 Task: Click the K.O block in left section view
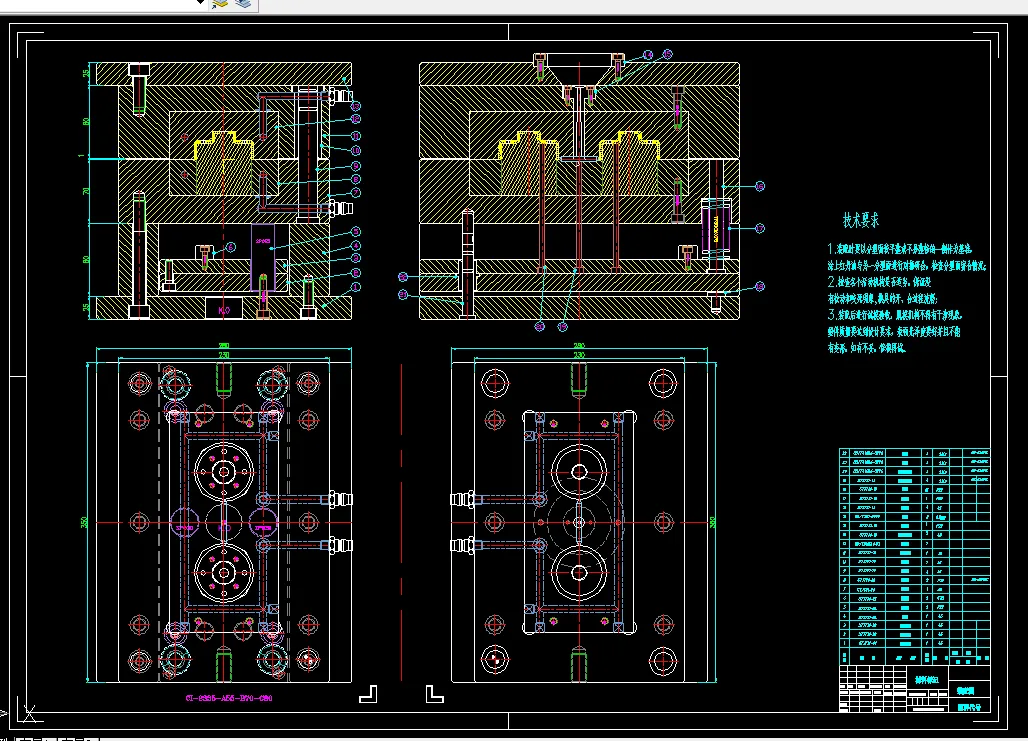tap(223, 309)
